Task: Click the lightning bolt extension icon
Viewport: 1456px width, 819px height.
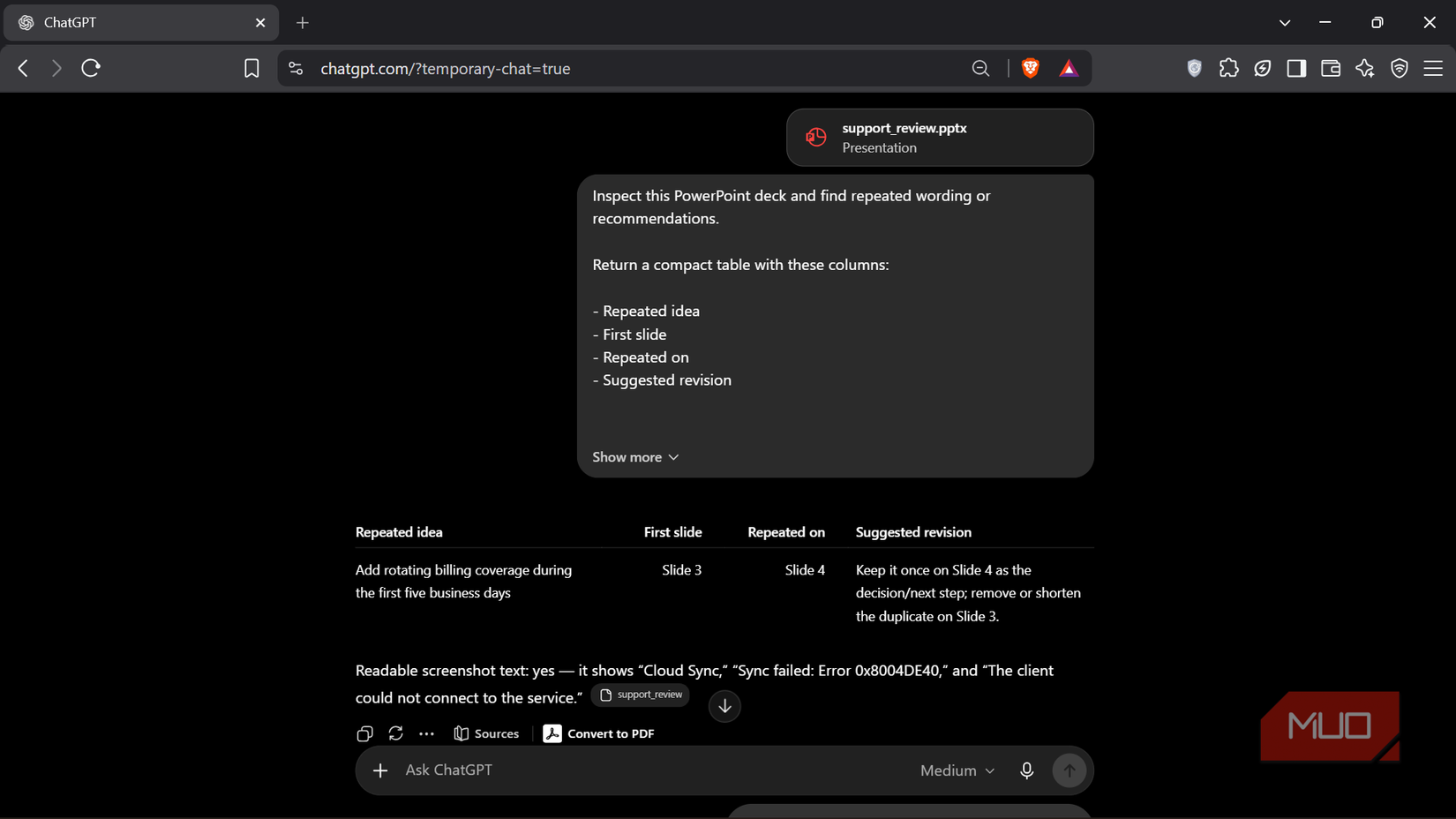Action: click(1263, 68)
